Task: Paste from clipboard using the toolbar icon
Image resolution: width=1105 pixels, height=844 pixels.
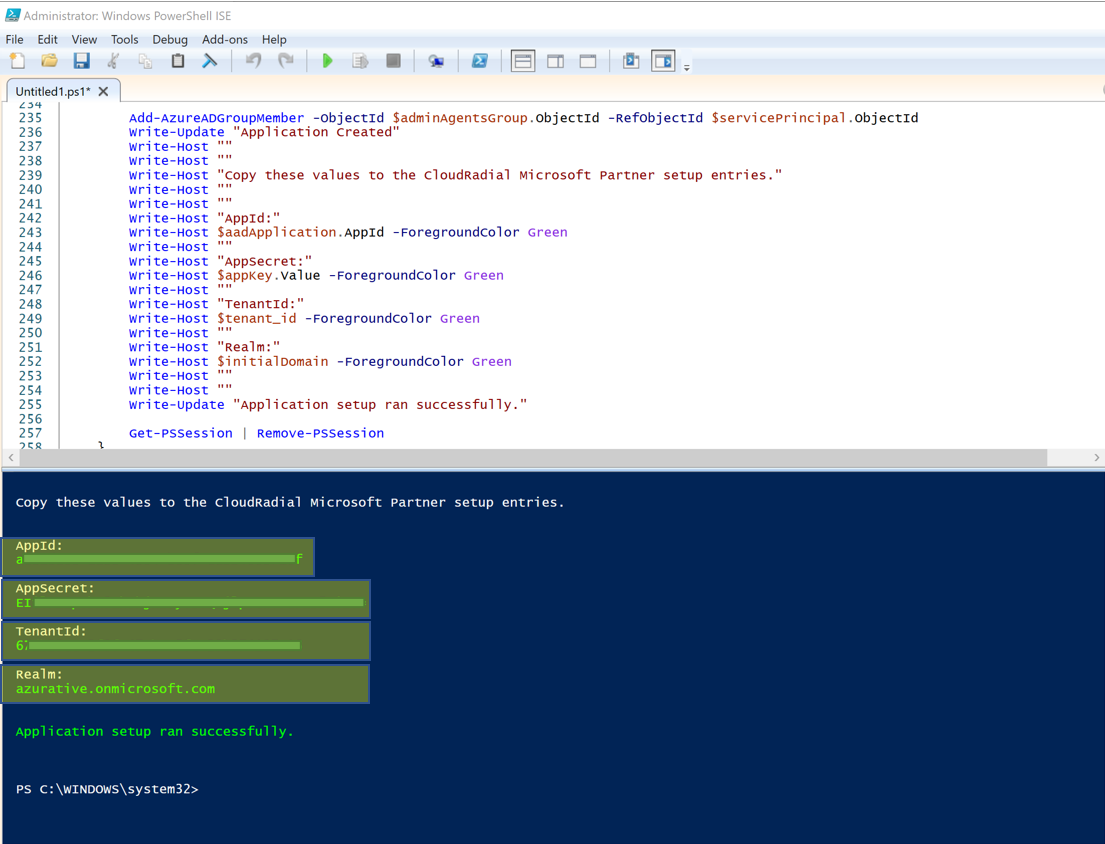Action: (x=178, y=61)
